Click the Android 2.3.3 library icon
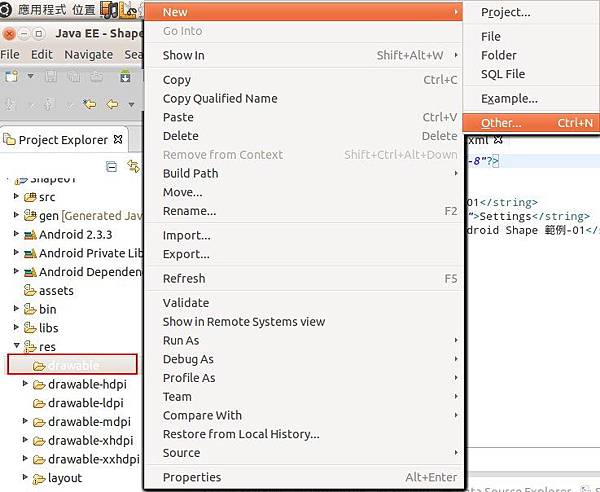This screenshot has height=492, width=600. pyautogui.click(x=30, y=235)
